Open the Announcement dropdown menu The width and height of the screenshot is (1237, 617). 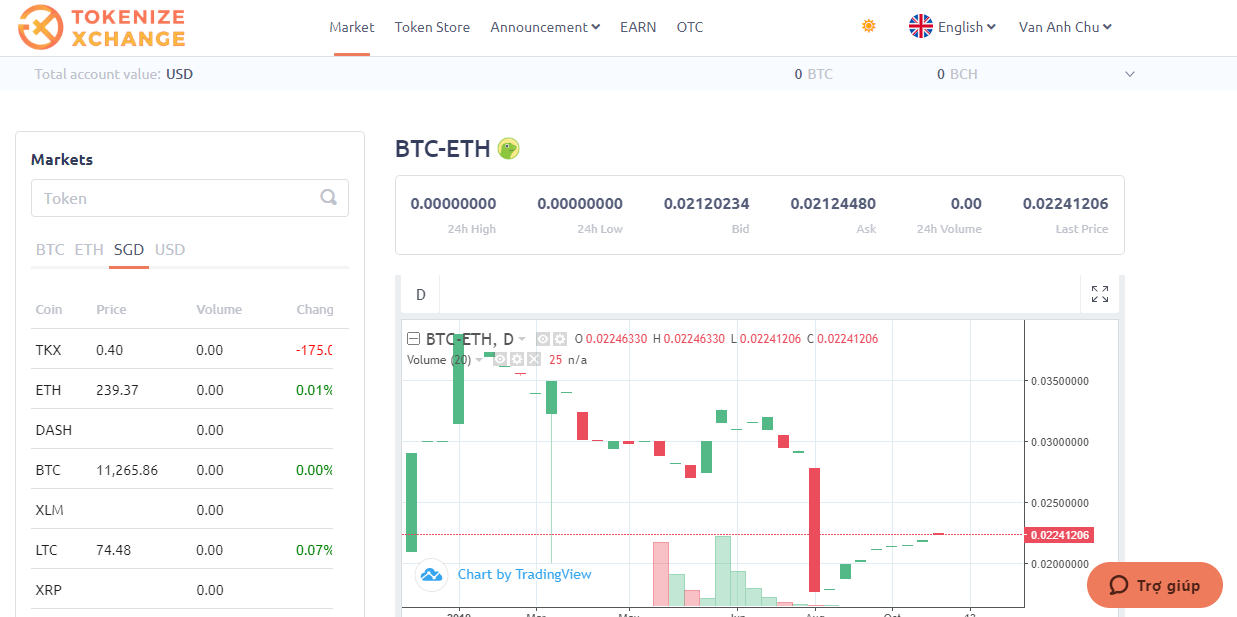(545, 27)
